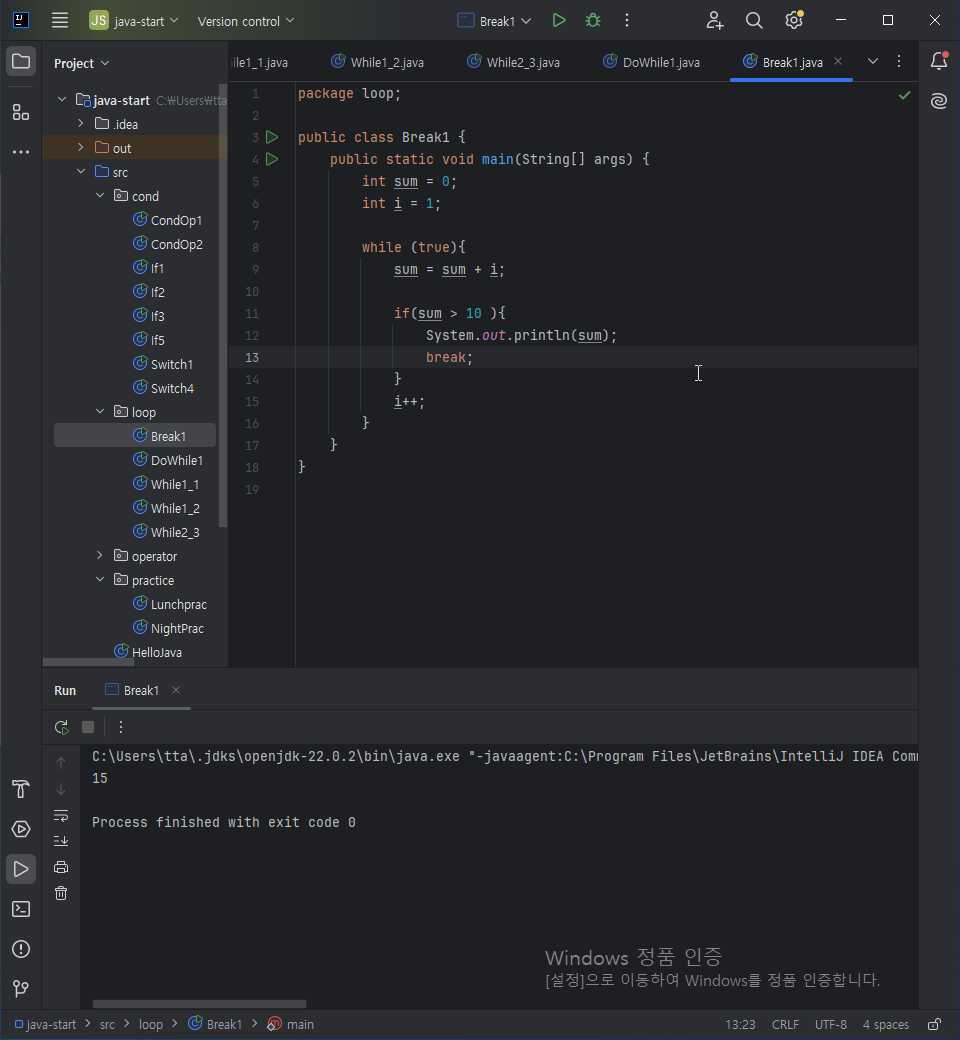Image resolution: width=960 pixels, height=1040 pixels.
Task: Clear all console output trash icon
Action: pos(61,893)
